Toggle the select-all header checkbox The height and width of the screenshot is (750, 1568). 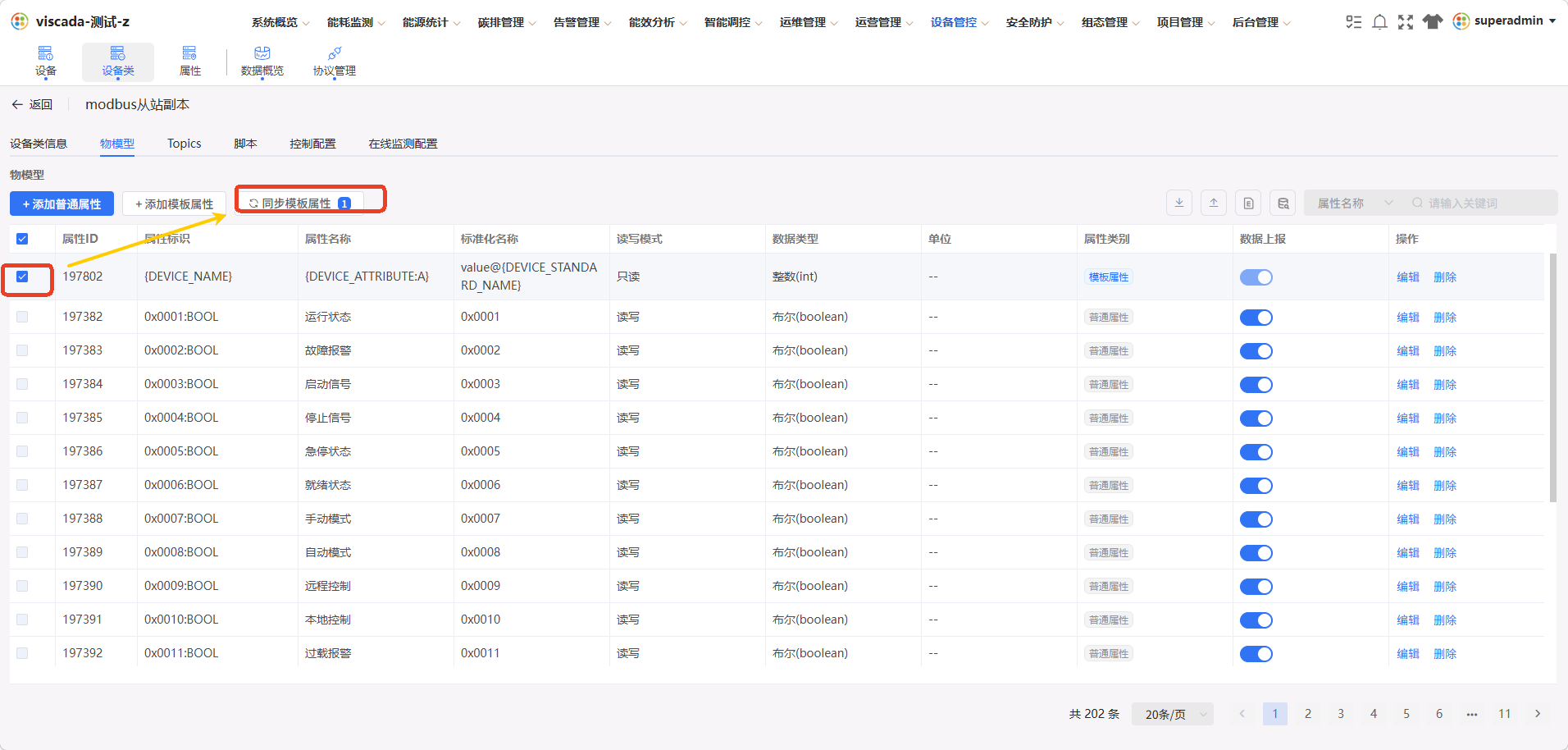point(22,239)
